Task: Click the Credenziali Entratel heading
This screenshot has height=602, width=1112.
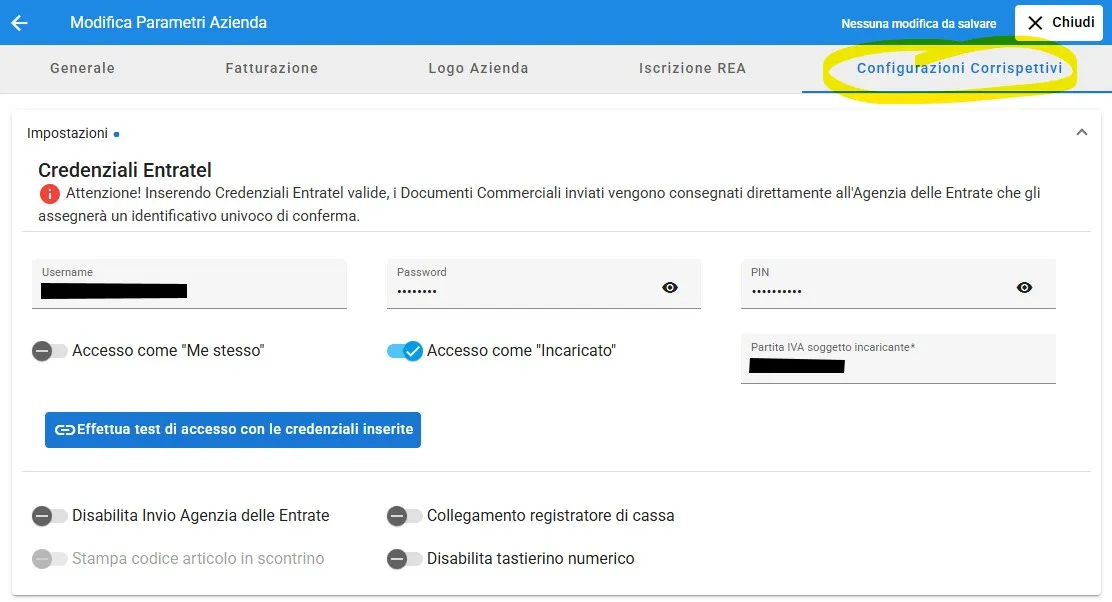Action: [125, 170]
